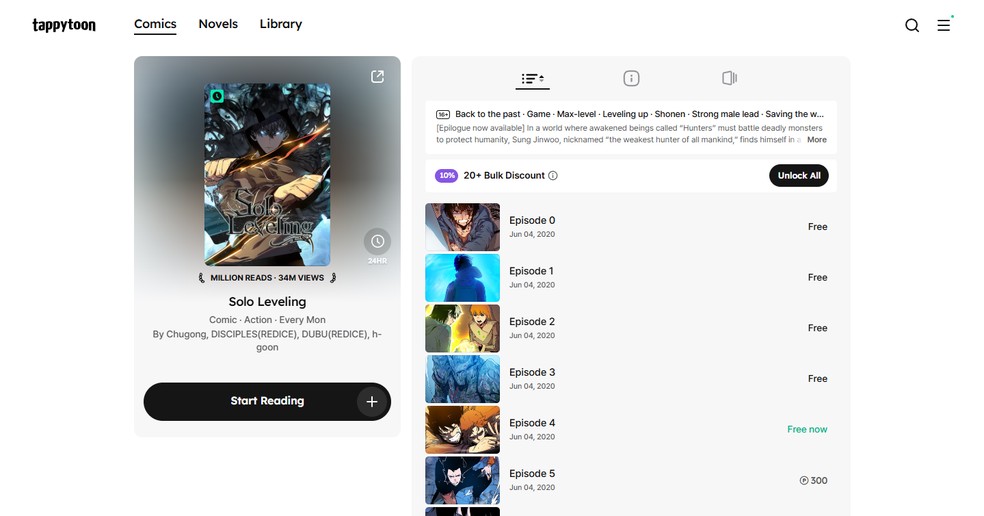This screenshot has height=516, width=984.
Task: Click the Epilogue now available description text
Action: coord(629,134)
